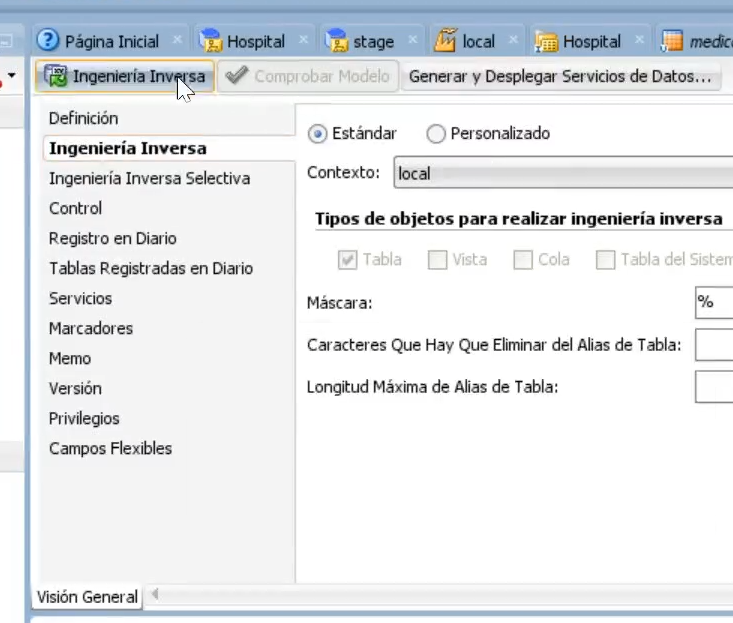Viewport: 733px width, 623px height.
Task: Click the second Hospital tab's datastore icon
Action: [x=546, y=42]
